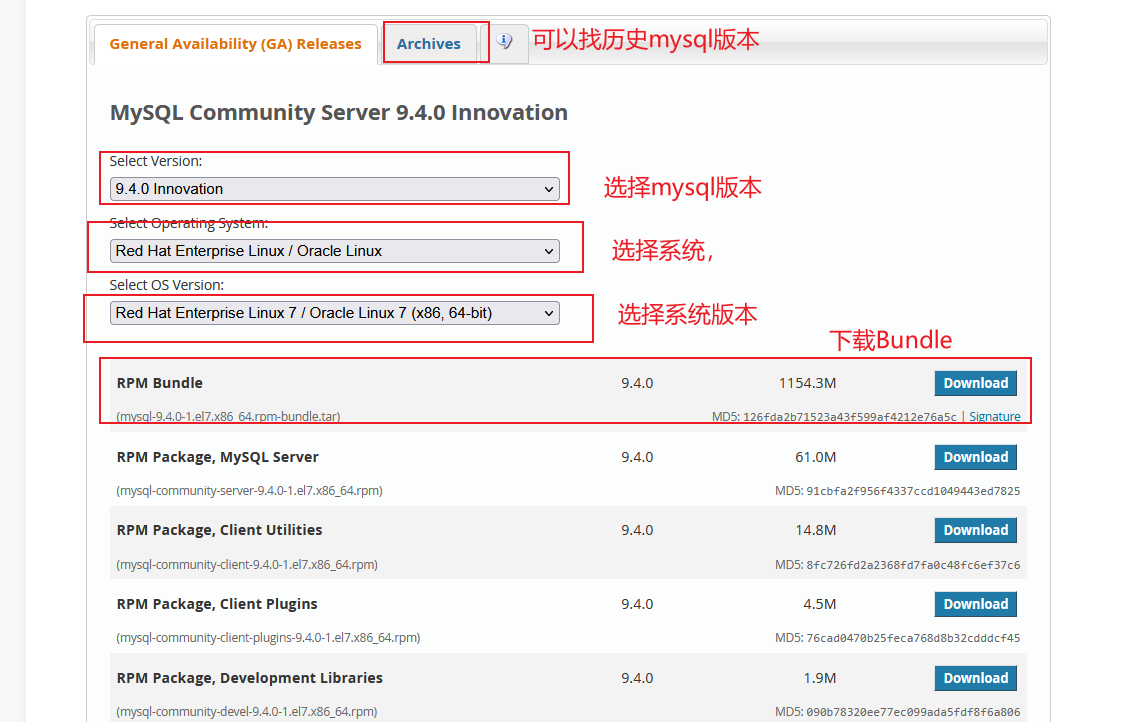1124x722 pixels.
Task: Click the 'RPM Bundle' title text
Action: point(160,383)
